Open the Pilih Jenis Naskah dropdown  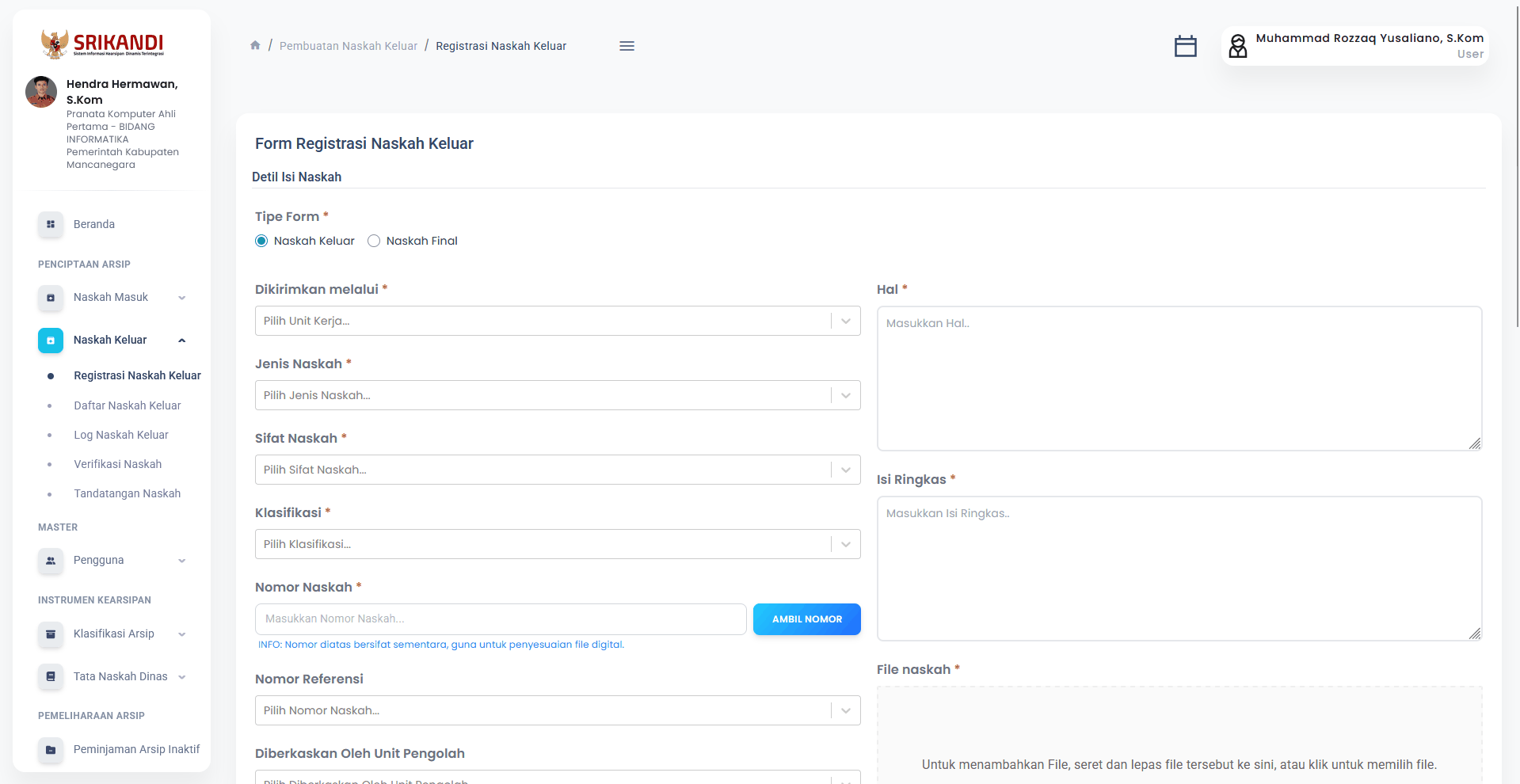point(558,395)
